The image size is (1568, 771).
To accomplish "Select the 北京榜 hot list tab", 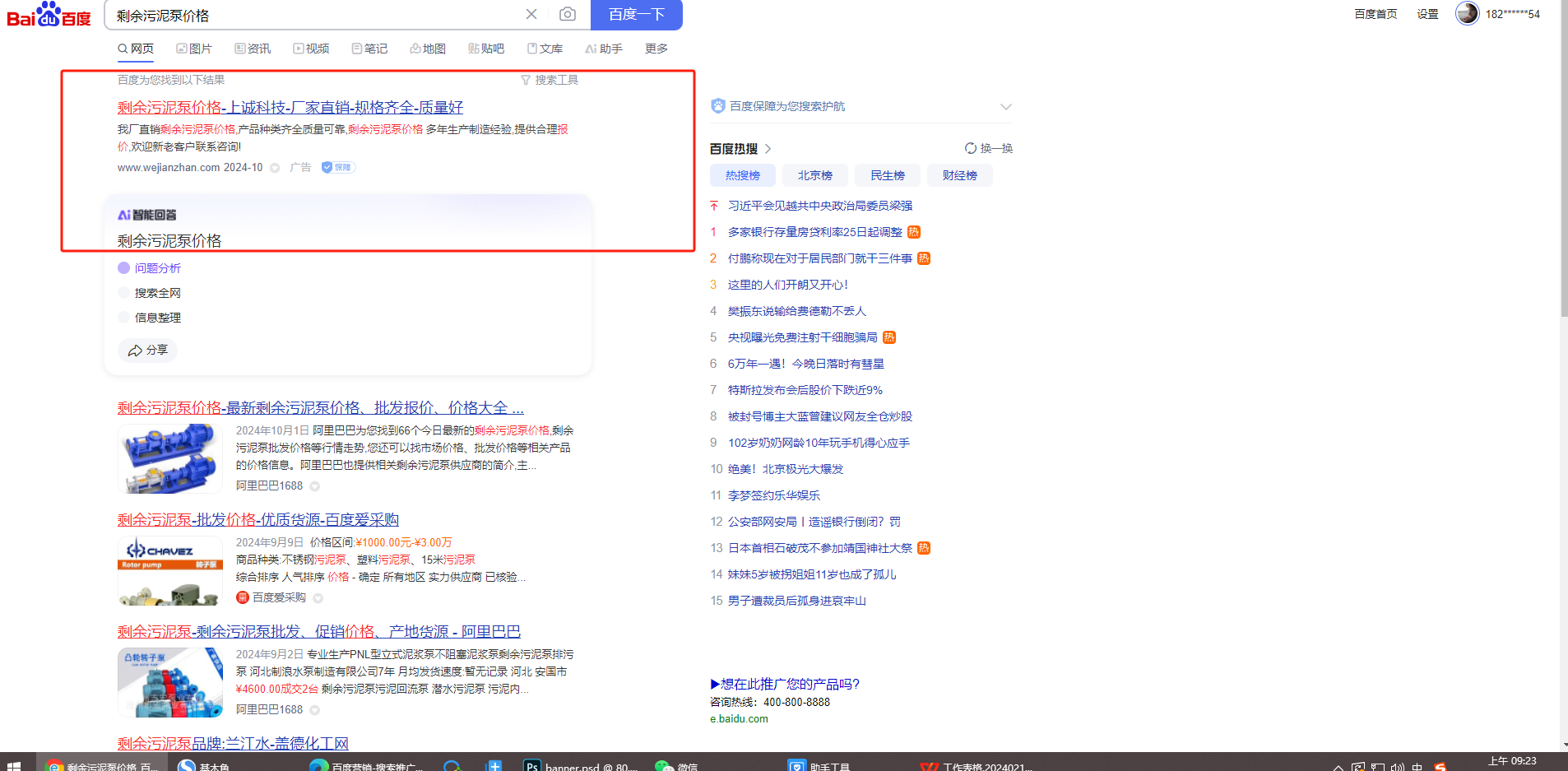I will pyautogui.click(x=814, y=175).
